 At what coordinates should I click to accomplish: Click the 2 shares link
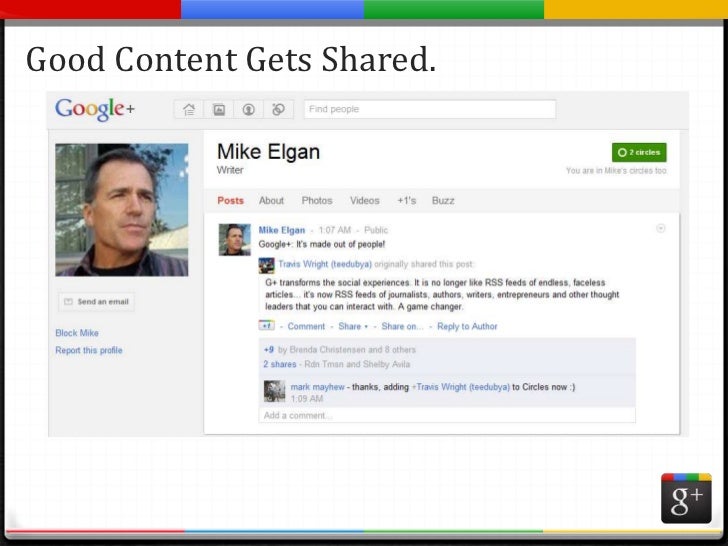point(280,364)
